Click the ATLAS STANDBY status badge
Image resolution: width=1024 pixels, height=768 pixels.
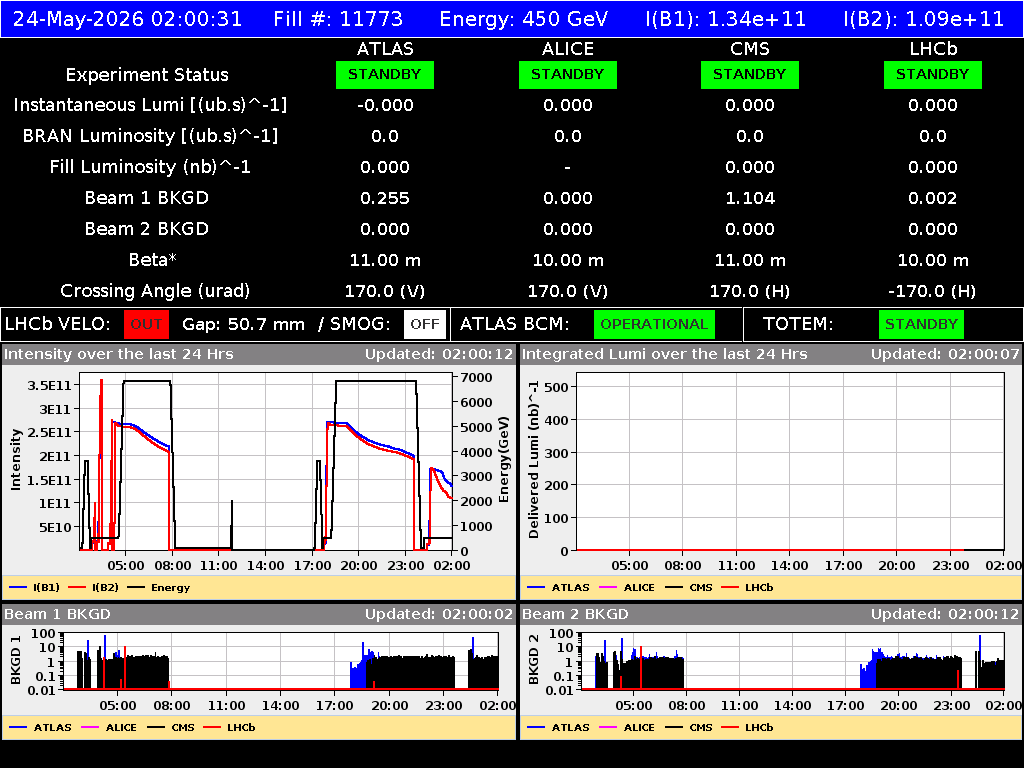coord(385,74)
